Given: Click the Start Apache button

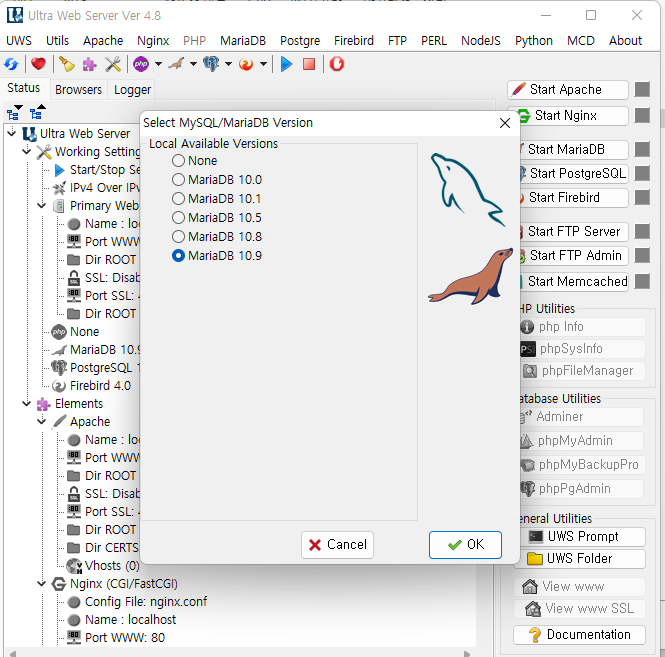Looking at the screenshot, I should 568,89.
